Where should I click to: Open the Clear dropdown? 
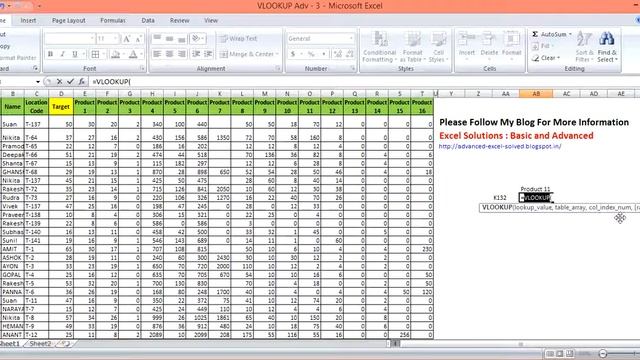coord(546,58)
